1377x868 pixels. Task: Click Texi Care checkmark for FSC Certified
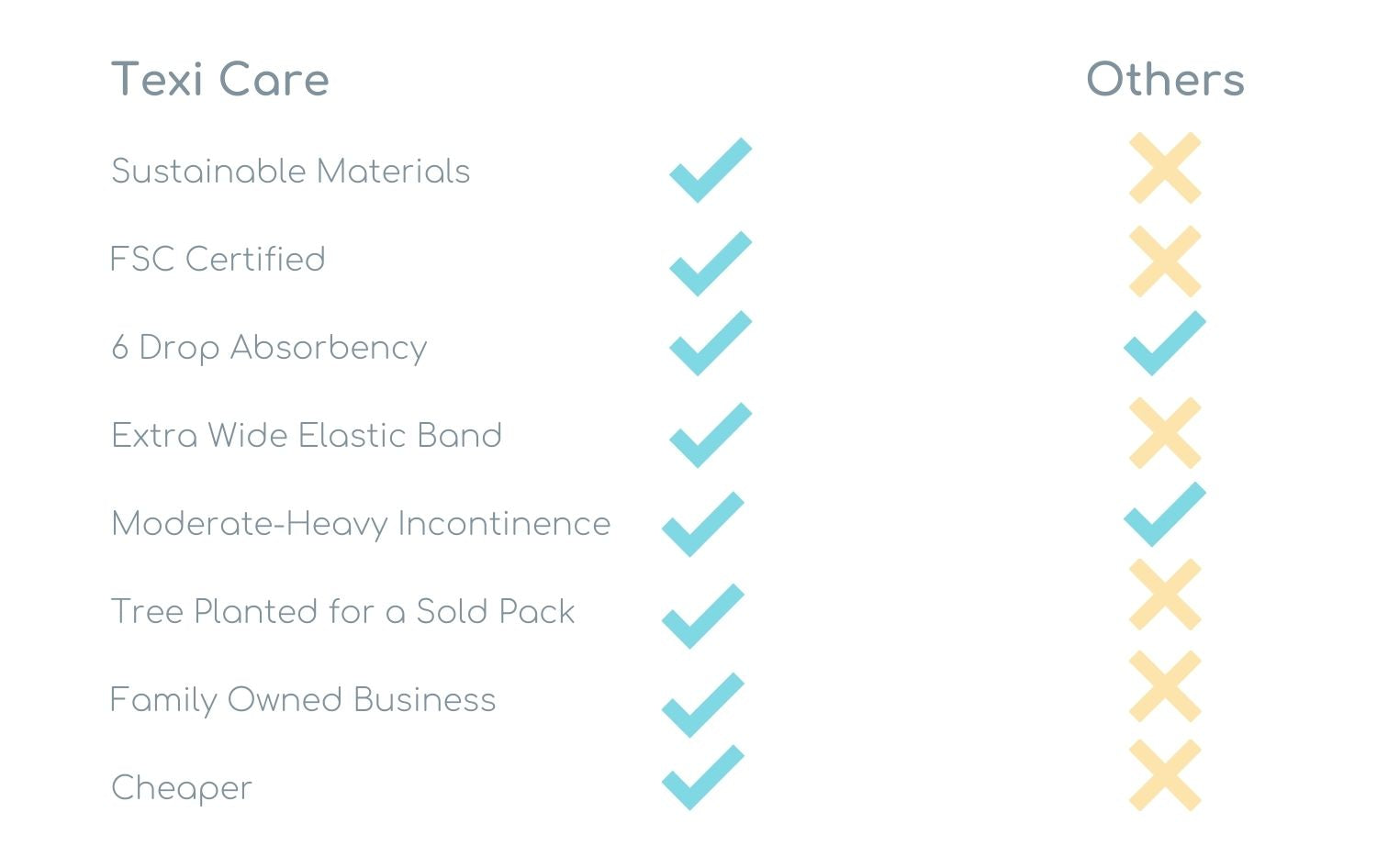[x=710, y=263]
